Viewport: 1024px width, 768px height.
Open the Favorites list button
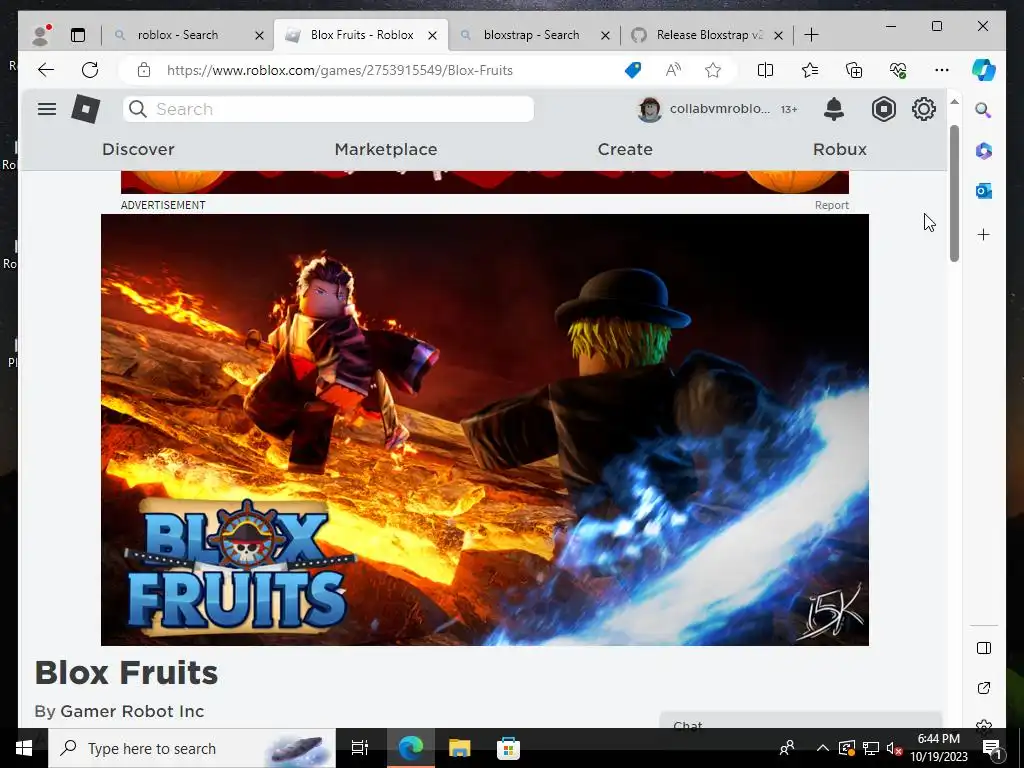tap(810, 70)
